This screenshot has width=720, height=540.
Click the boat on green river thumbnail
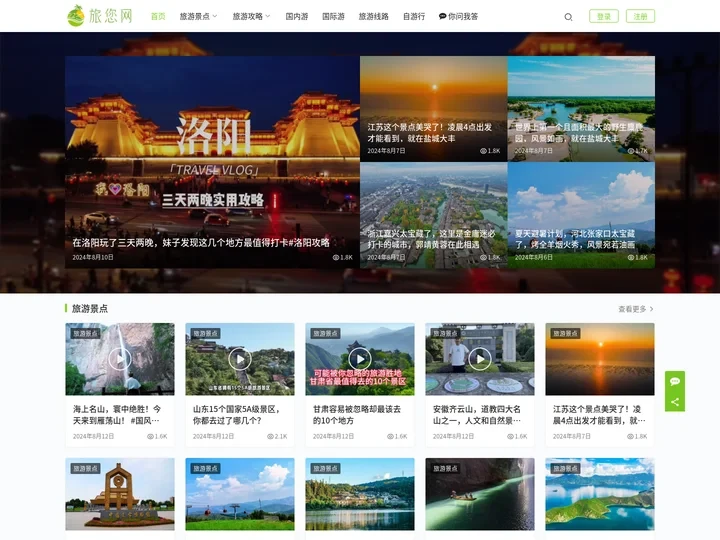[480, 494]
